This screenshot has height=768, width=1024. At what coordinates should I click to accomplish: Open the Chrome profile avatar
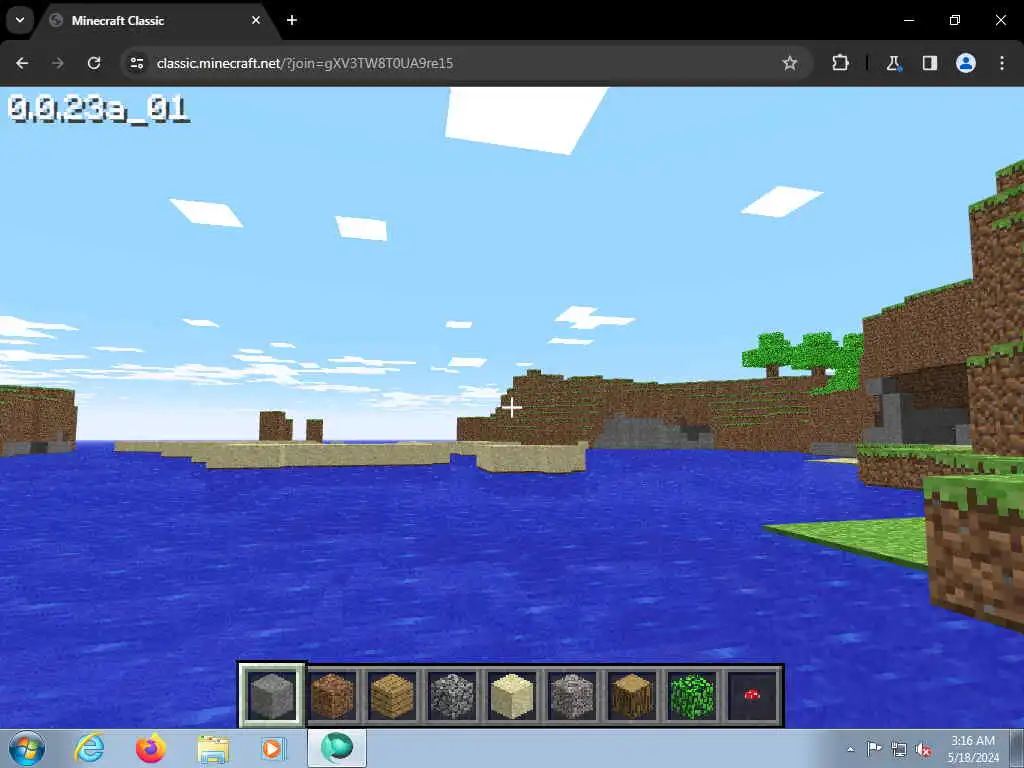tap(965, 63)
